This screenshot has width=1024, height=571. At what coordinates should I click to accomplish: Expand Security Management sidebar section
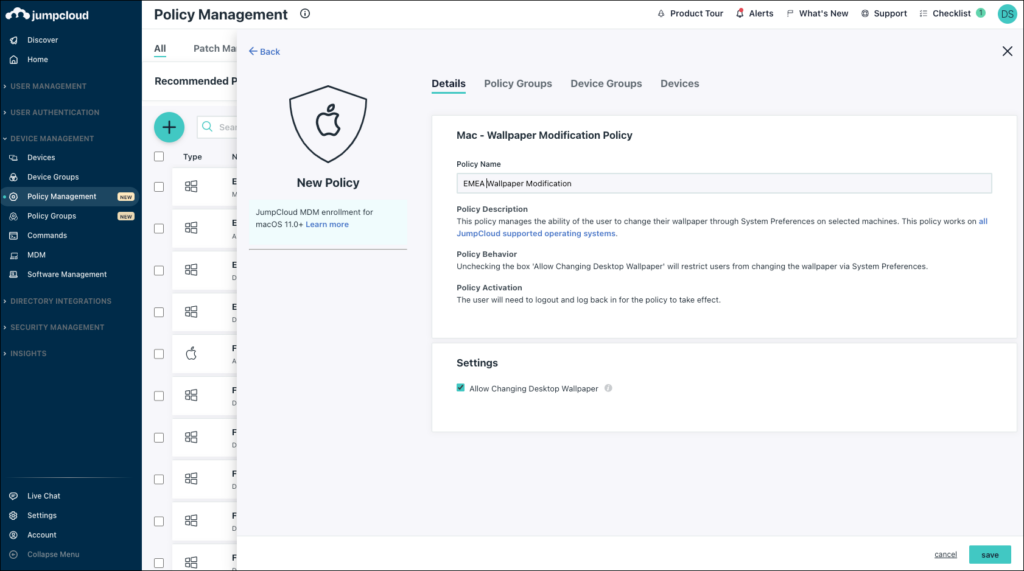point(56,327)
